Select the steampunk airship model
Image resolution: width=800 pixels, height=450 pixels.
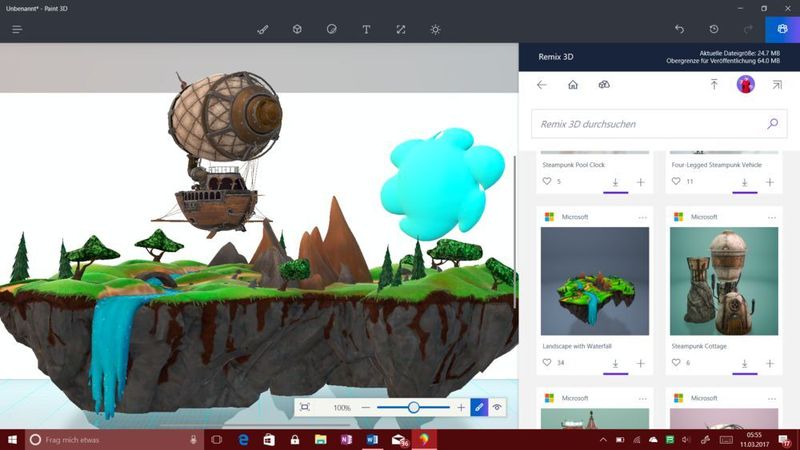(219, 153)
